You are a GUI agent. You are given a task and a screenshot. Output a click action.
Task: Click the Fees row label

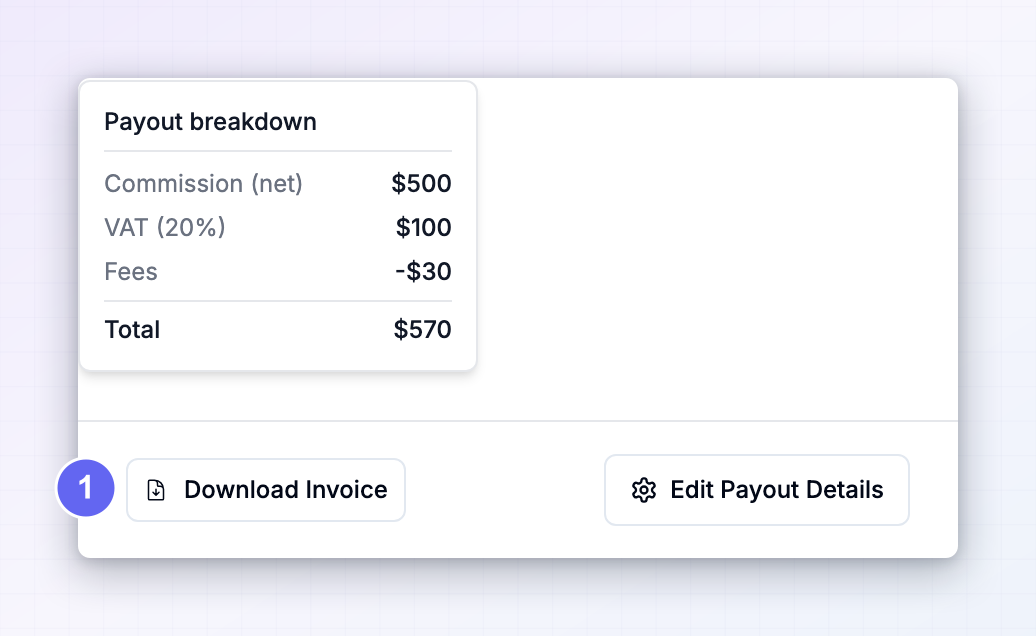(x=131, y=271)
